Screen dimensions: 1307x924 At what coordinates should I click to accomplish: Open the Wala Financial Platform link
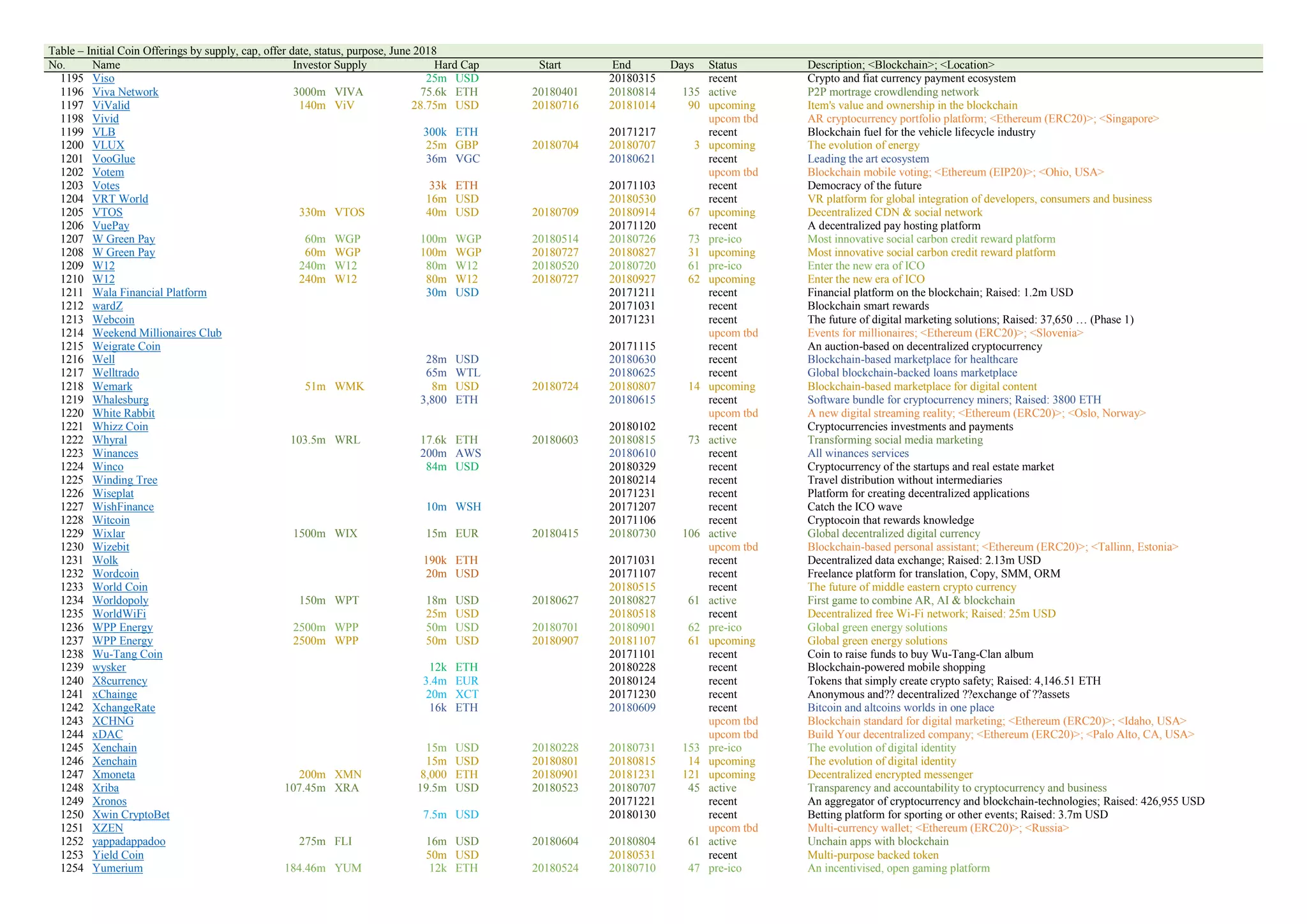coord(149,292)
